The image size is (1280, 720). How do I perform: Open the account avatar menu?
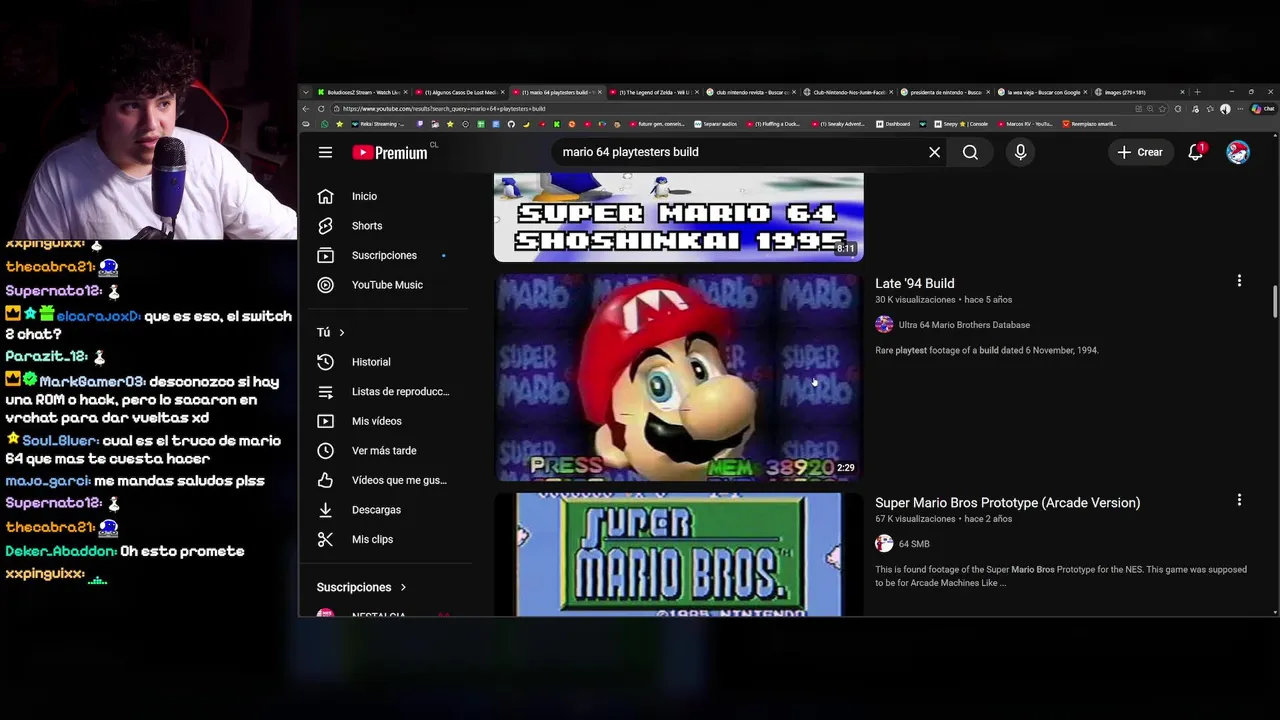1238,152
